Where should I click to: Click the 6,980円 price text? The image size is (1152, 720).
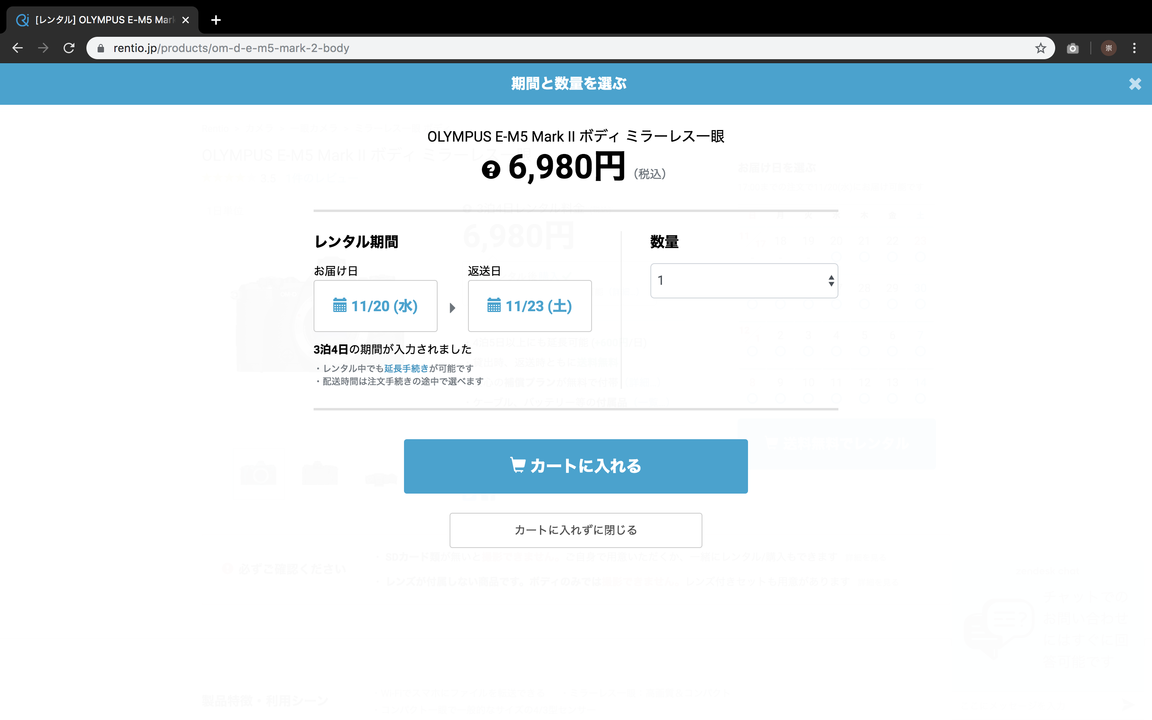click(566, 168)
